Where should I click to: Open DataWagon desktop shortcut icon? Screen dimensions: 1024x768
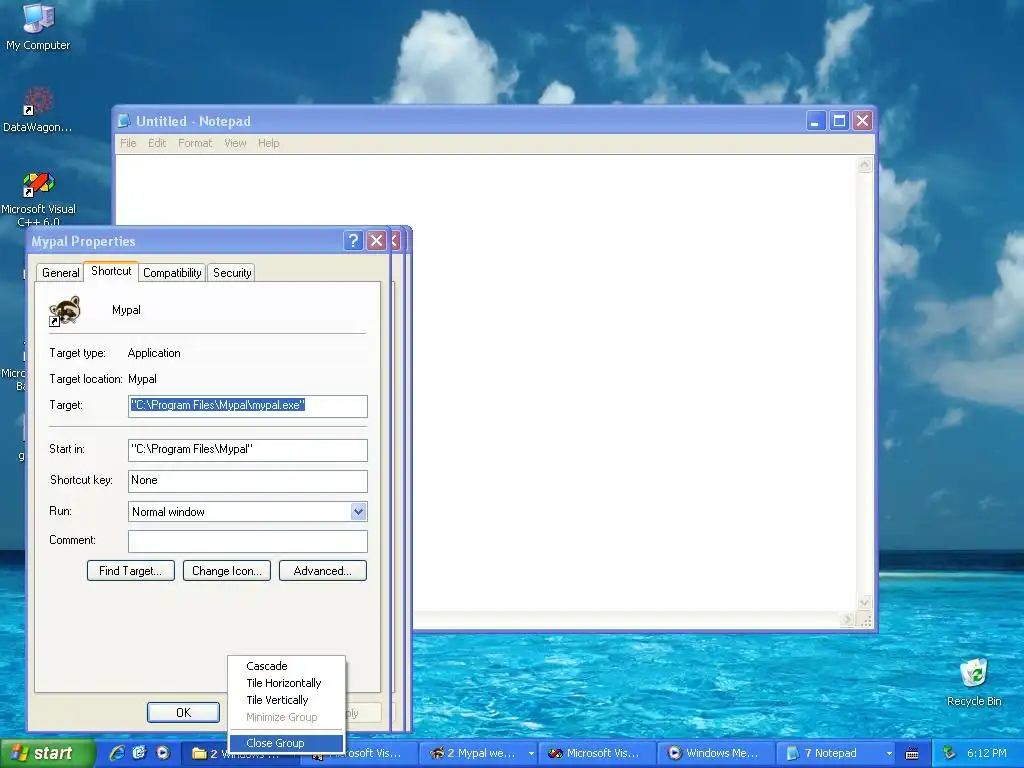38,109
